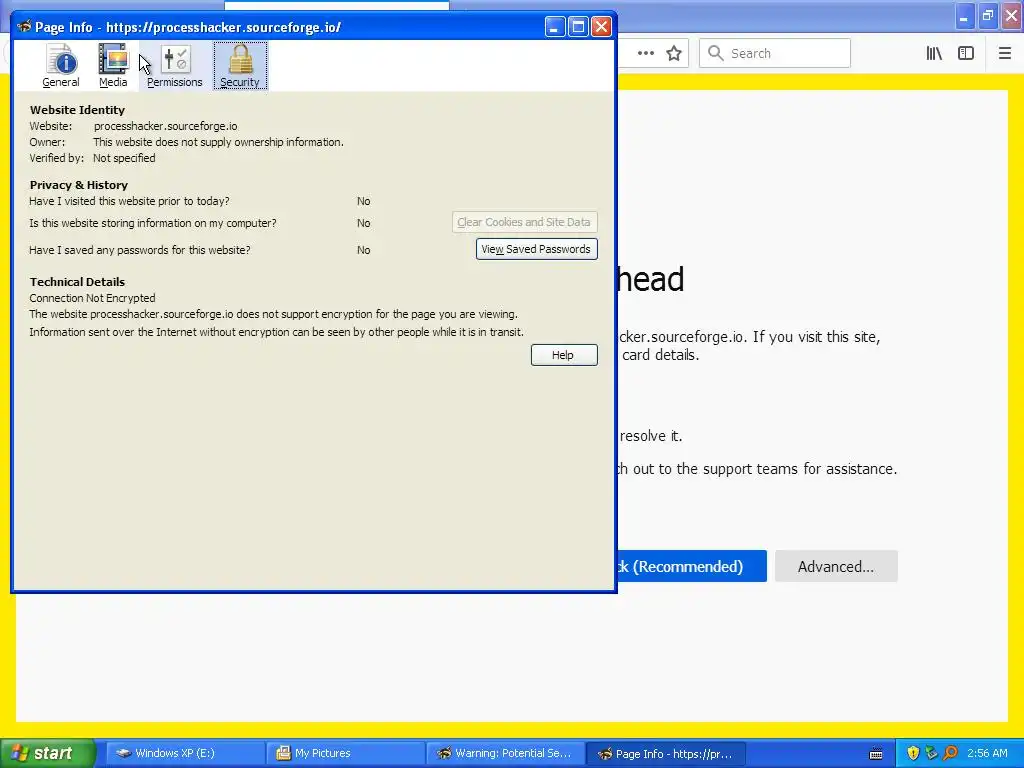Open the Firefox Library icon
Screen dimensions: 1024x768
coord(934,53)
